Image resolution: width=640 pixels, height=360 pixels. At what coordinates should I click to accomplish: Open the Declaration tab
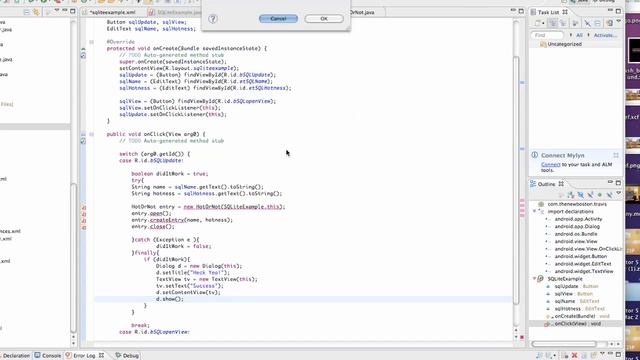pyautogui.click(x=15, y=356)
